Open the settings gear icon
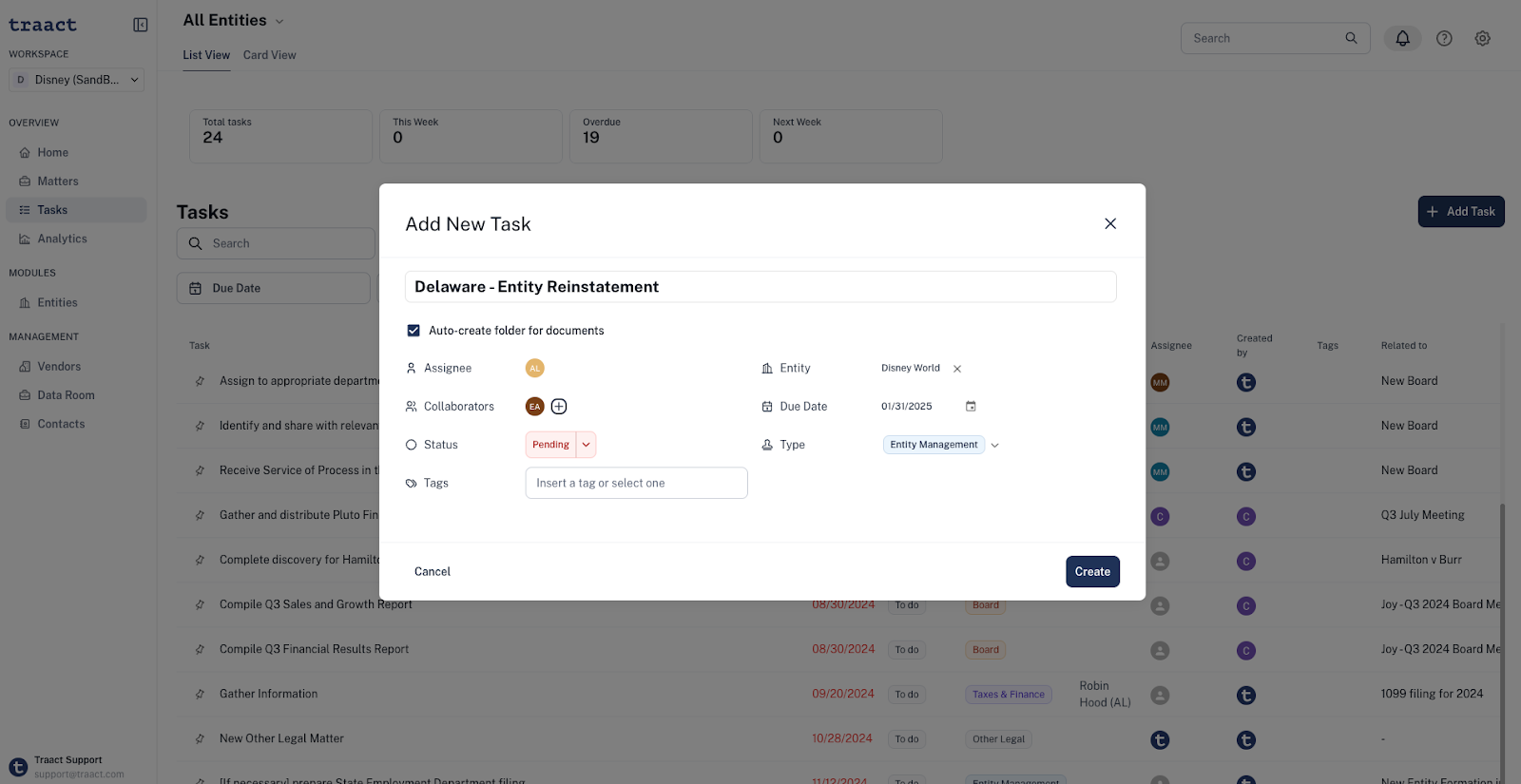Viewport: 1521px width, 784px height. pyautogui.click(x=1482, y=39)
